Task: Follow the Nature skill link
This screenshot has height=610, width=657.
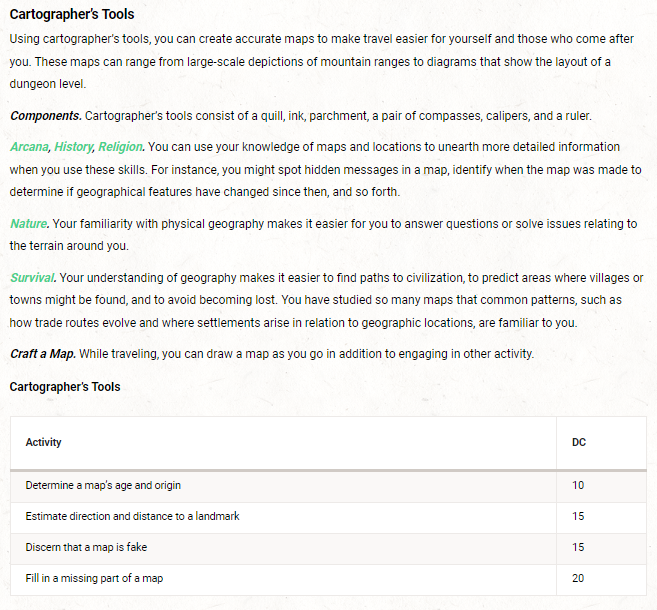Action: point(28,224)
